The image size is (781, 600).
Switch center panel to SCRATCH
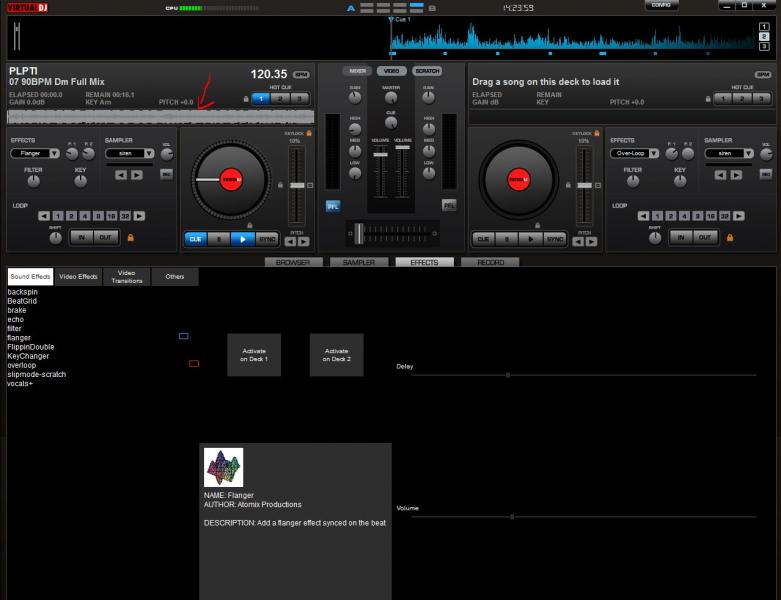coord(427,71)
